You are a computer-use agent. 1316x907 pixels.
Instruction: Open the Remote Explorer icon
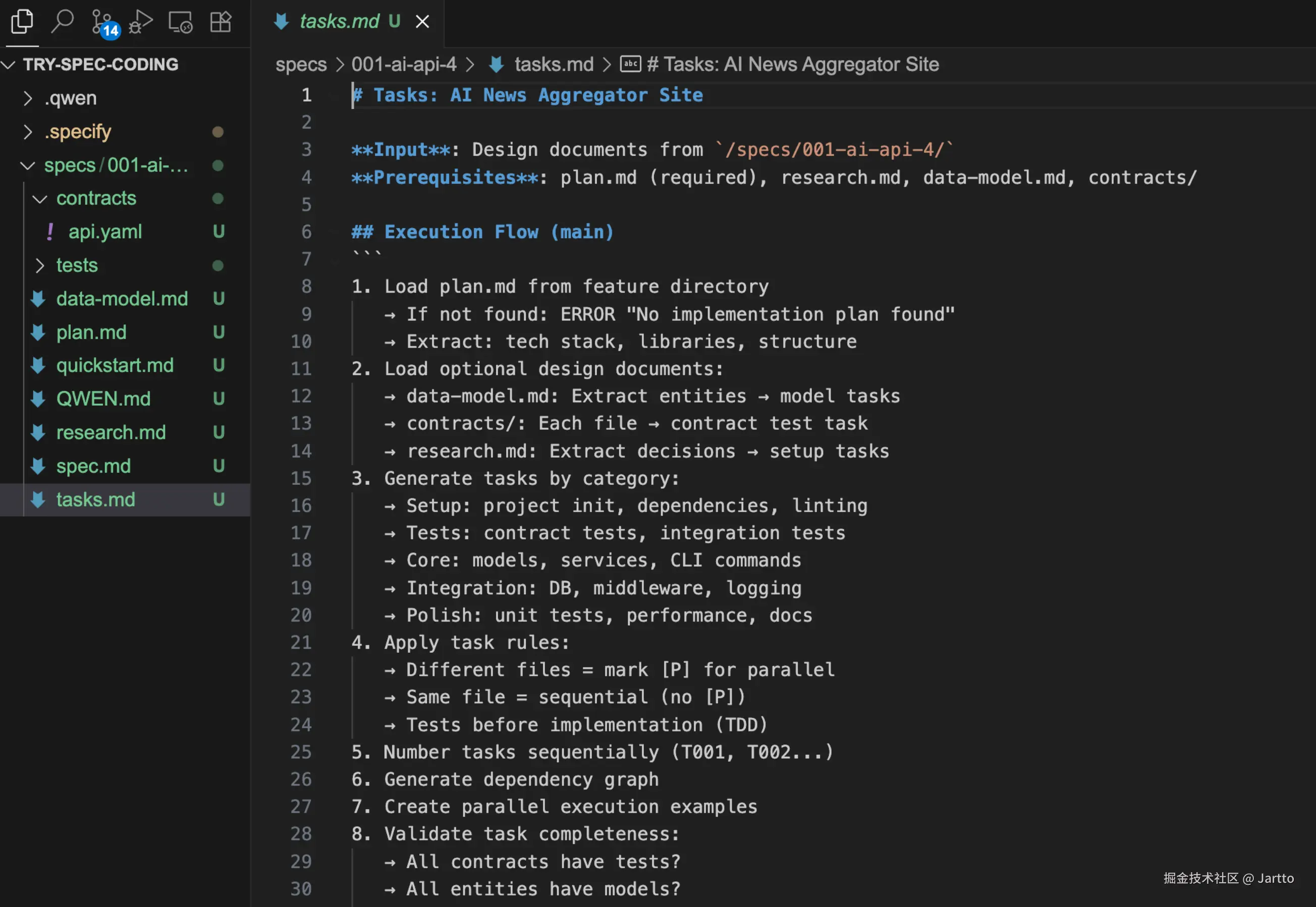tap(180, 22)
